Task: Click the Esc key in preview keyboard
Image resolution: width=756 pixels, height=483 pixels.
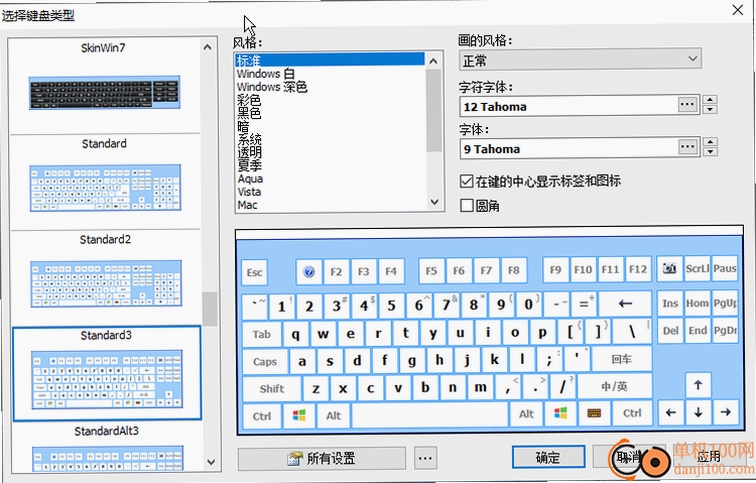Action: pos(254,272)
